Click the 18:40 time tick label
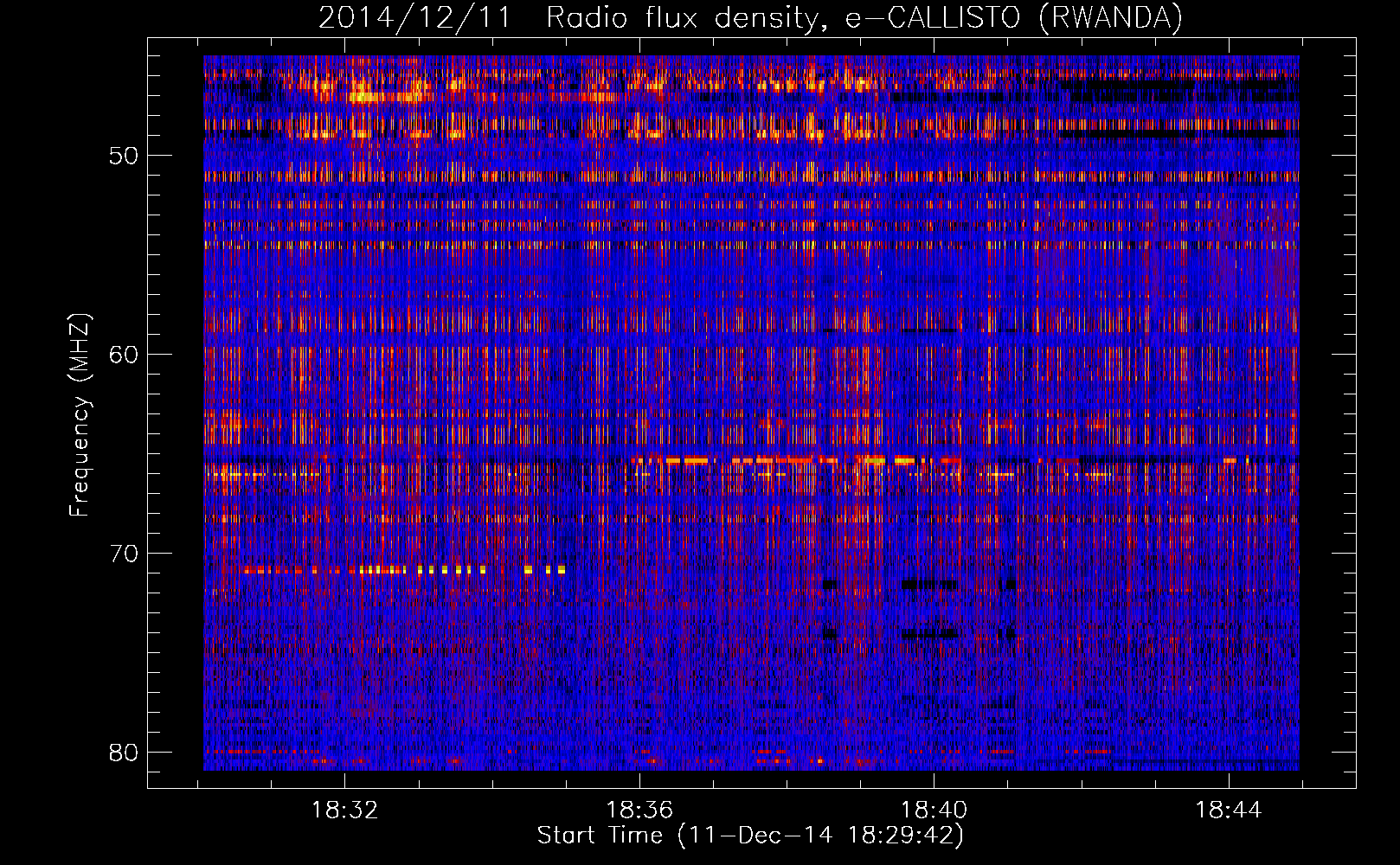1400x865 pixels. tap(934, 810)
